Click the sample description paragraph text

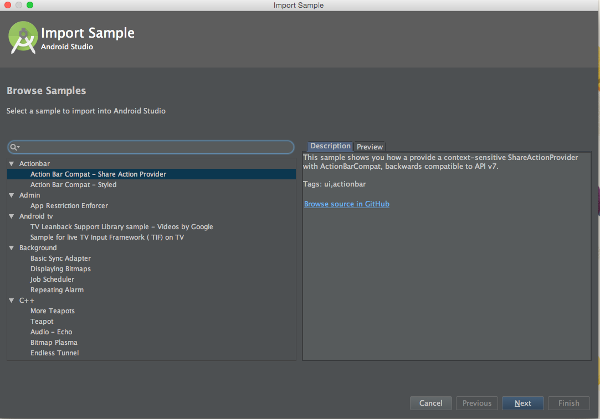tap(440, 162)
